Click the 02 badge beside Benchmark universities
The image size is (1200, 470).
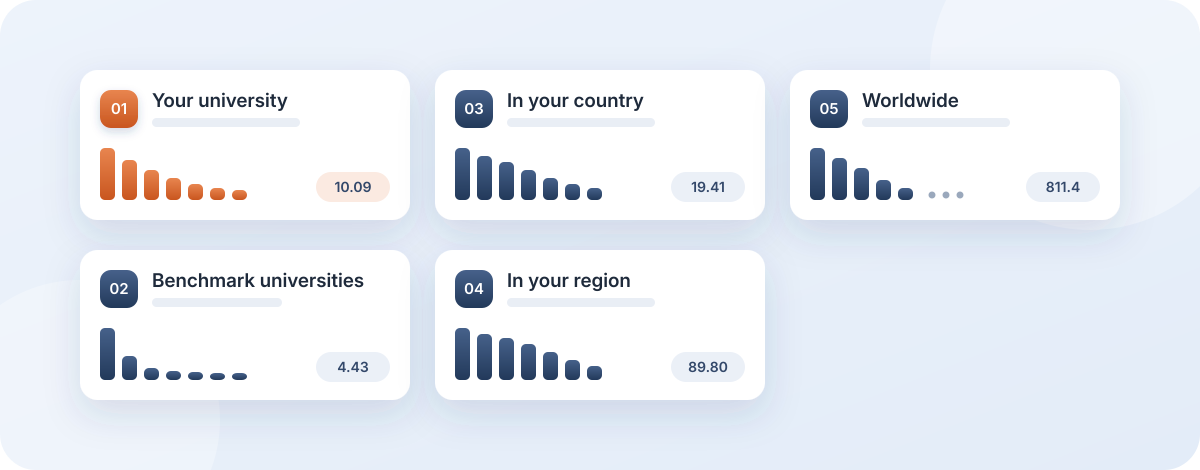[119, 289]
